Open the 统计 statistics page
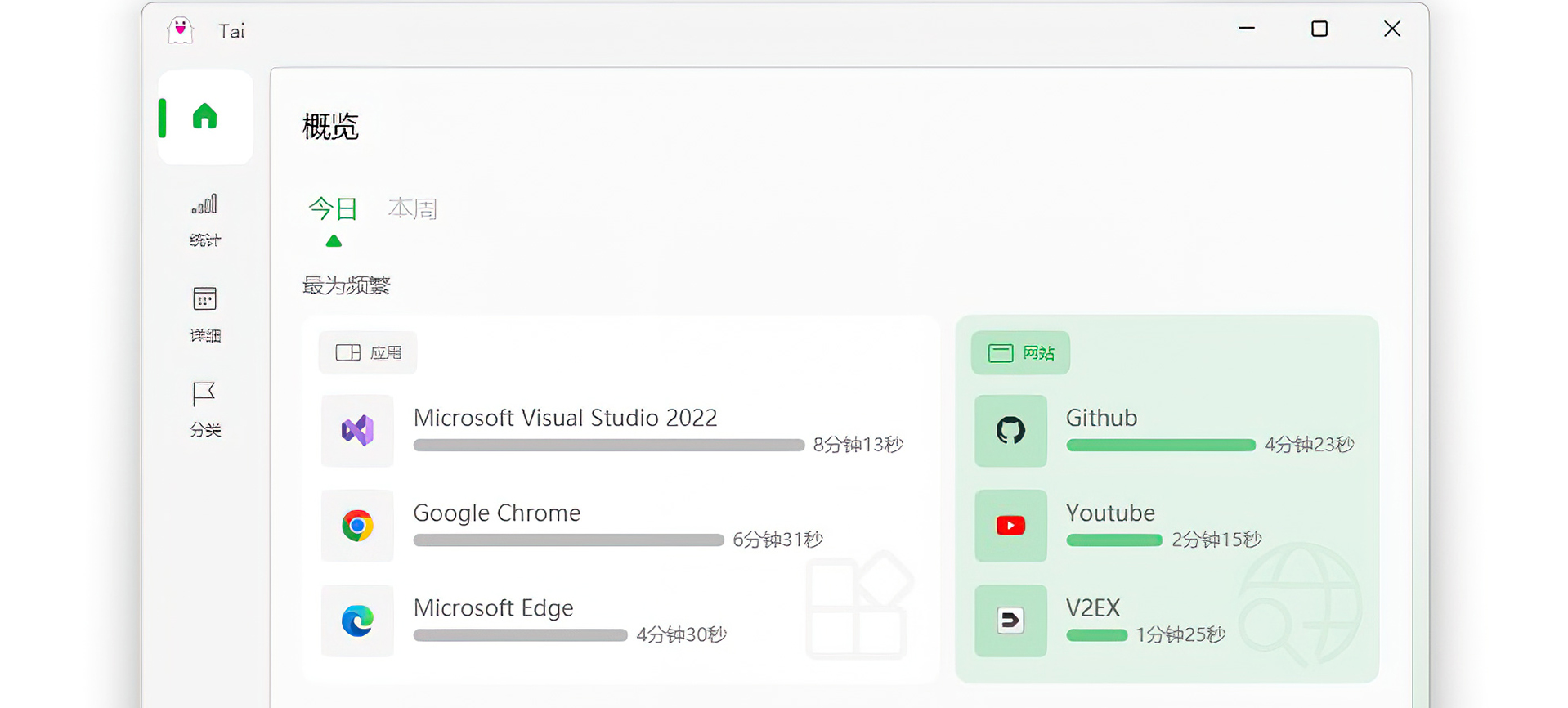Screen dimensions: 1568x708 pyautogui.click(x=204, y=220)
